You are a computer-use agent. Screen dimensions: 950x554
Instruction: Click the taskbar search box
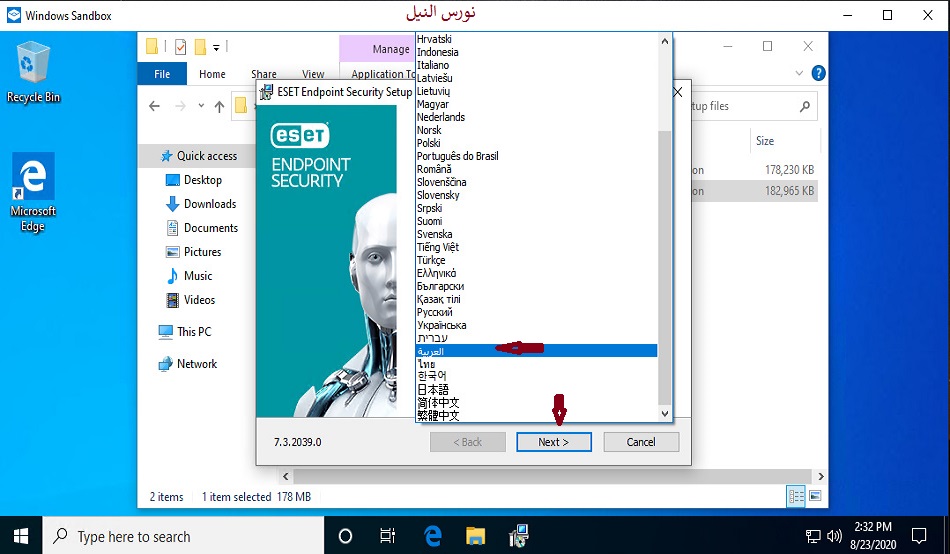click(185, 536)
